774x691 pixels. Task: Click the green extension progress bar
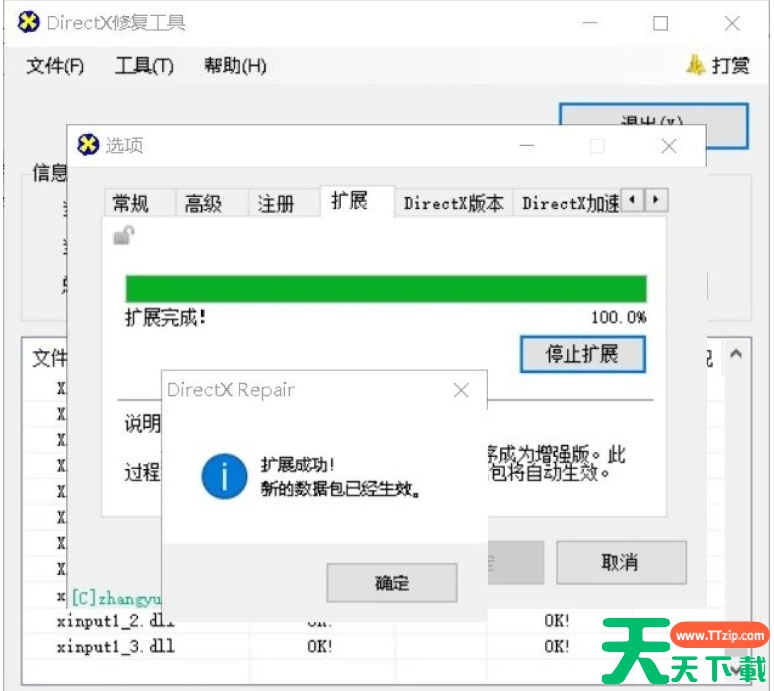coord(385,288)
